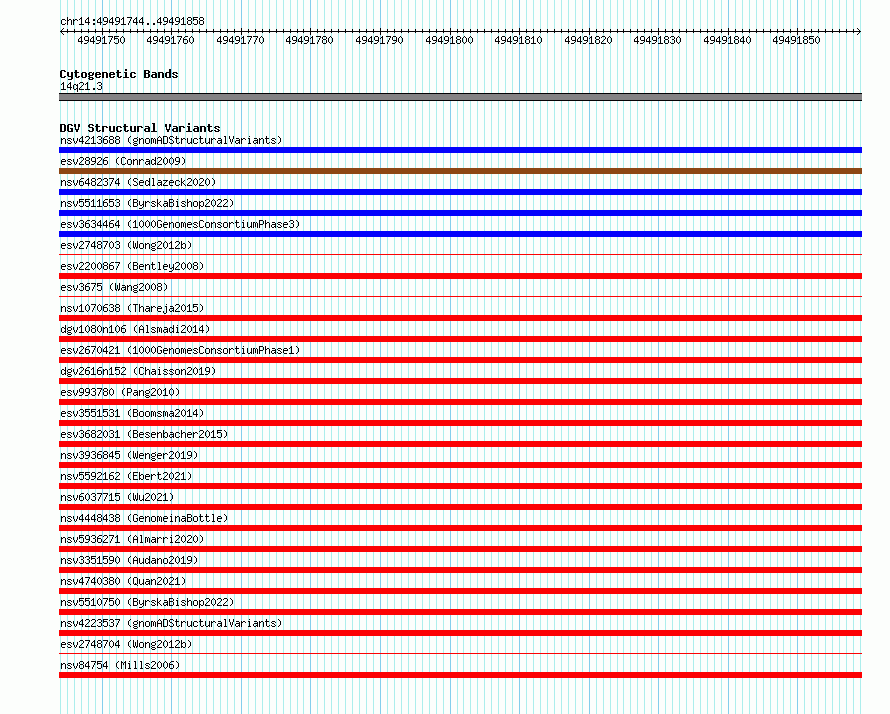890x714 pixels.
Task: Click ruler position label 49491850
Action: (x=796, y=40)
